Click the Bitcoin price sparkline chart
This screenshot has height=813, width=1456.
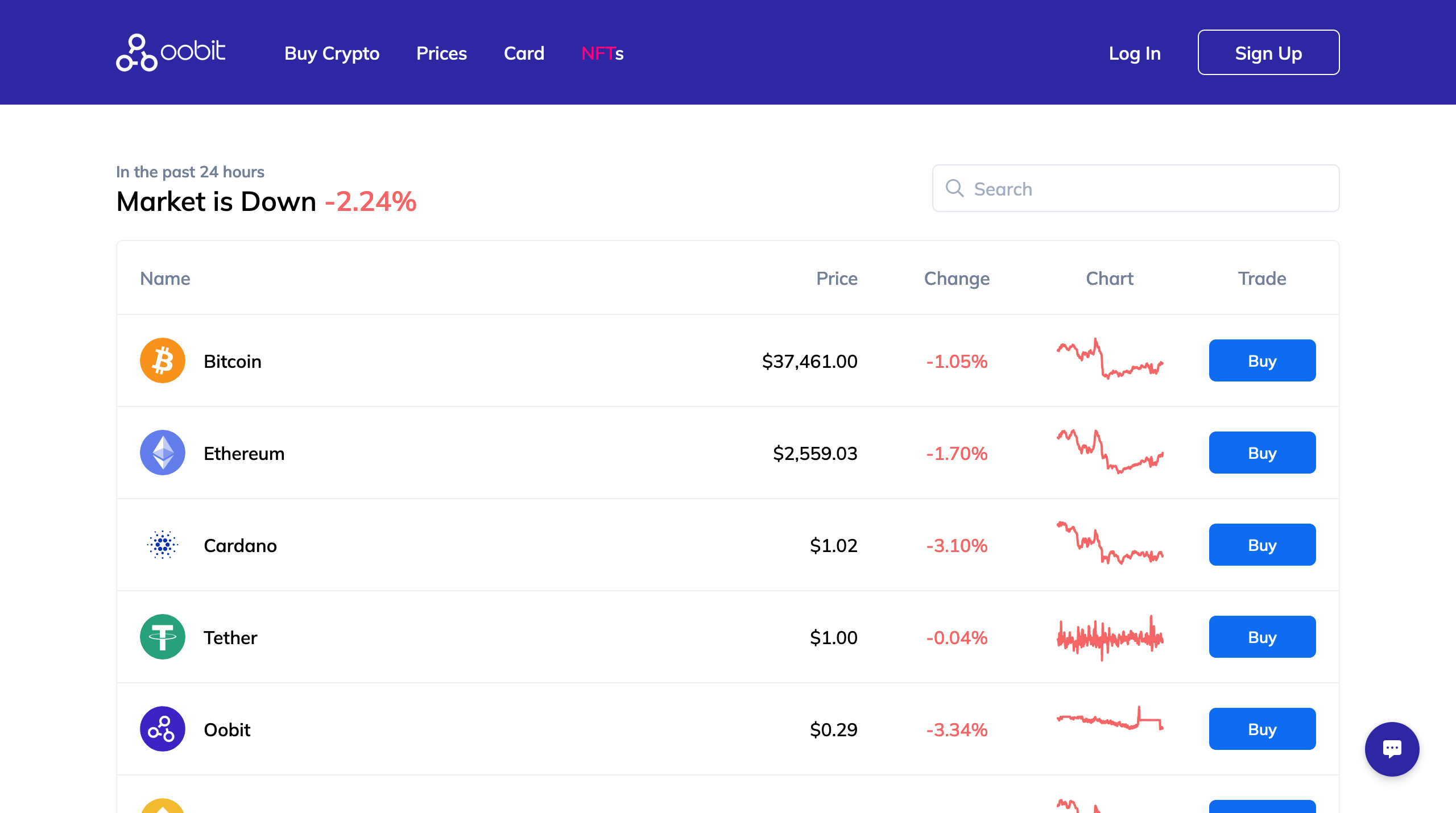point(1110,359)
